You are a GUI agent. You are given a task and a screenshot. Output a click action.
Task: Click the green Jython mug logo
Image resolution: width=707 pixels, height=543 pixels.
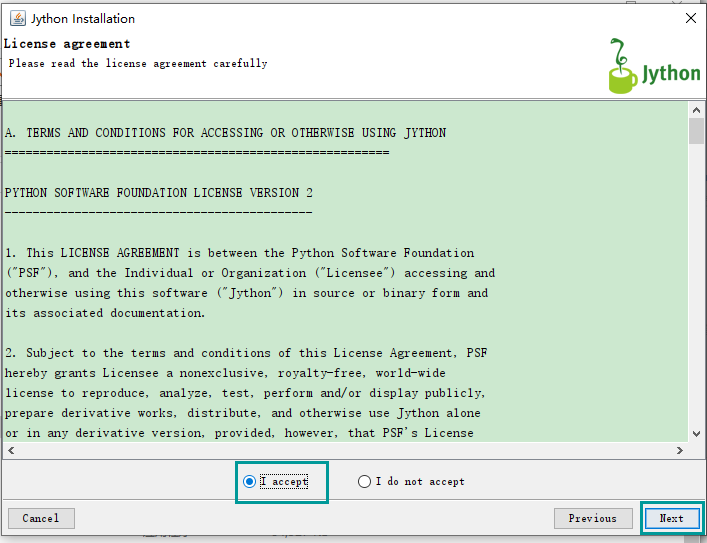pyautogui.click(x=624, y=66)
